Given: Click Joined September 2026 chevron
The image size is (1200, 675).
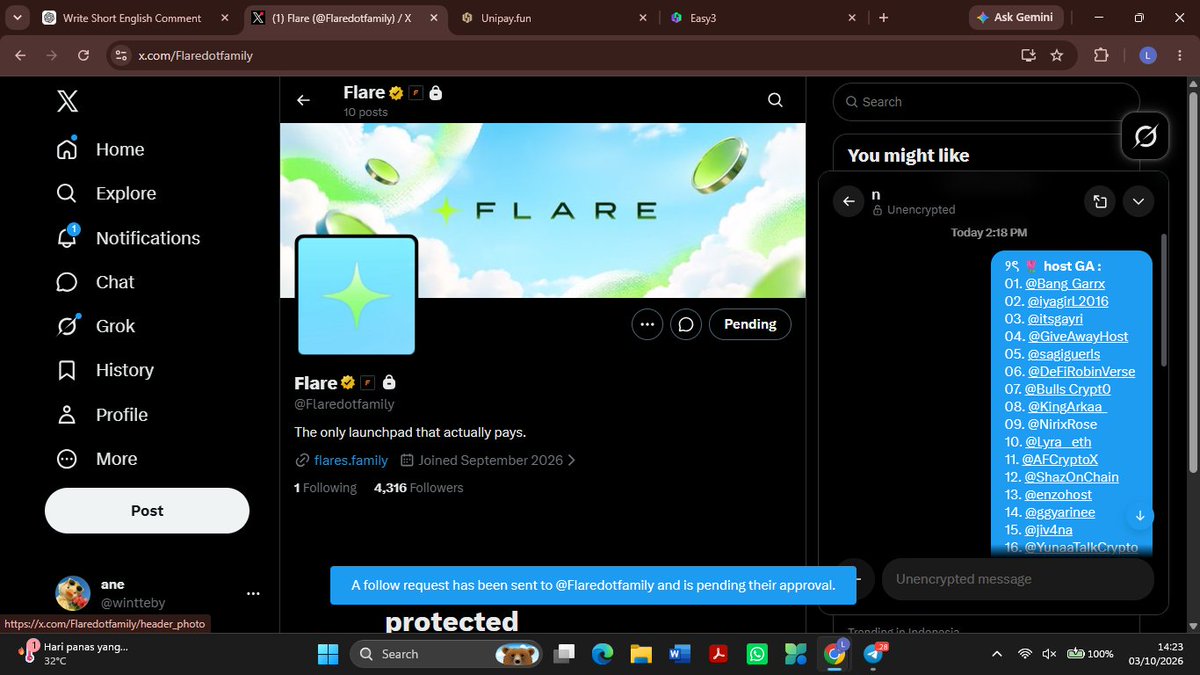Looking at the screenshot, I should coord(571,461).
